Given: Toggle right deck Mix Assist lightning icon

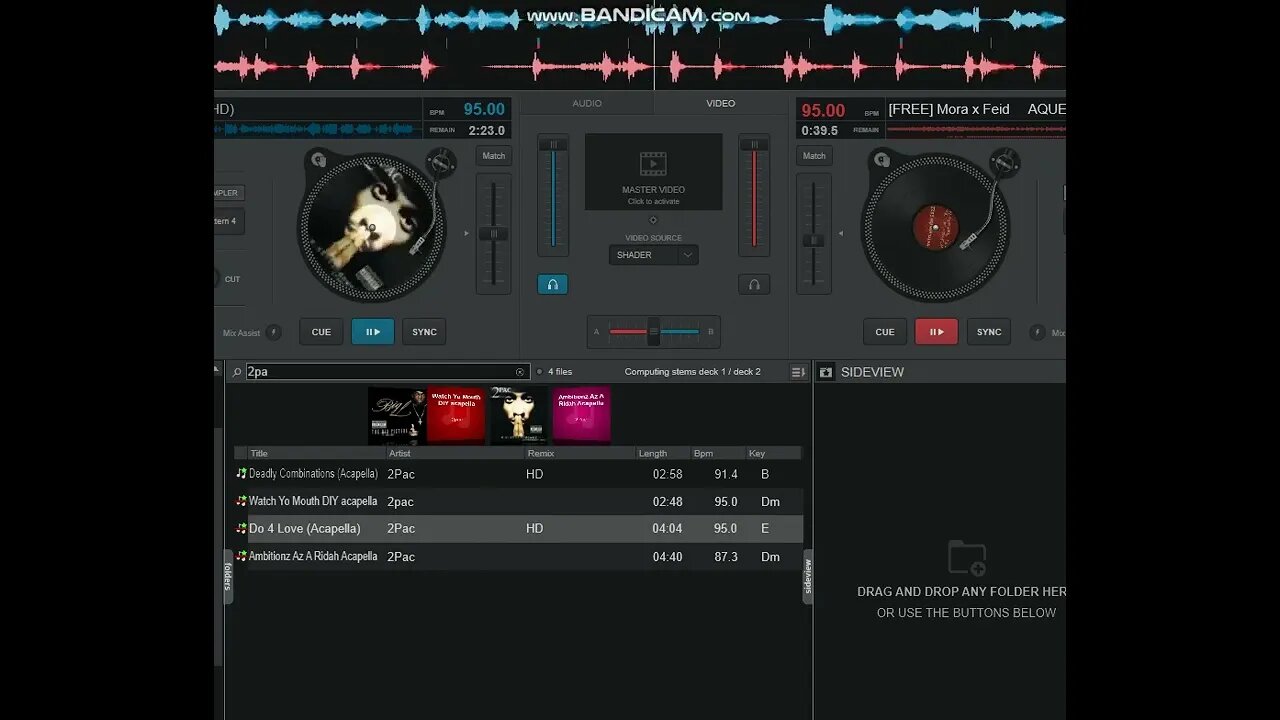Looking at the screenshot, I should pyautogui.click(x=1037, y=332).
